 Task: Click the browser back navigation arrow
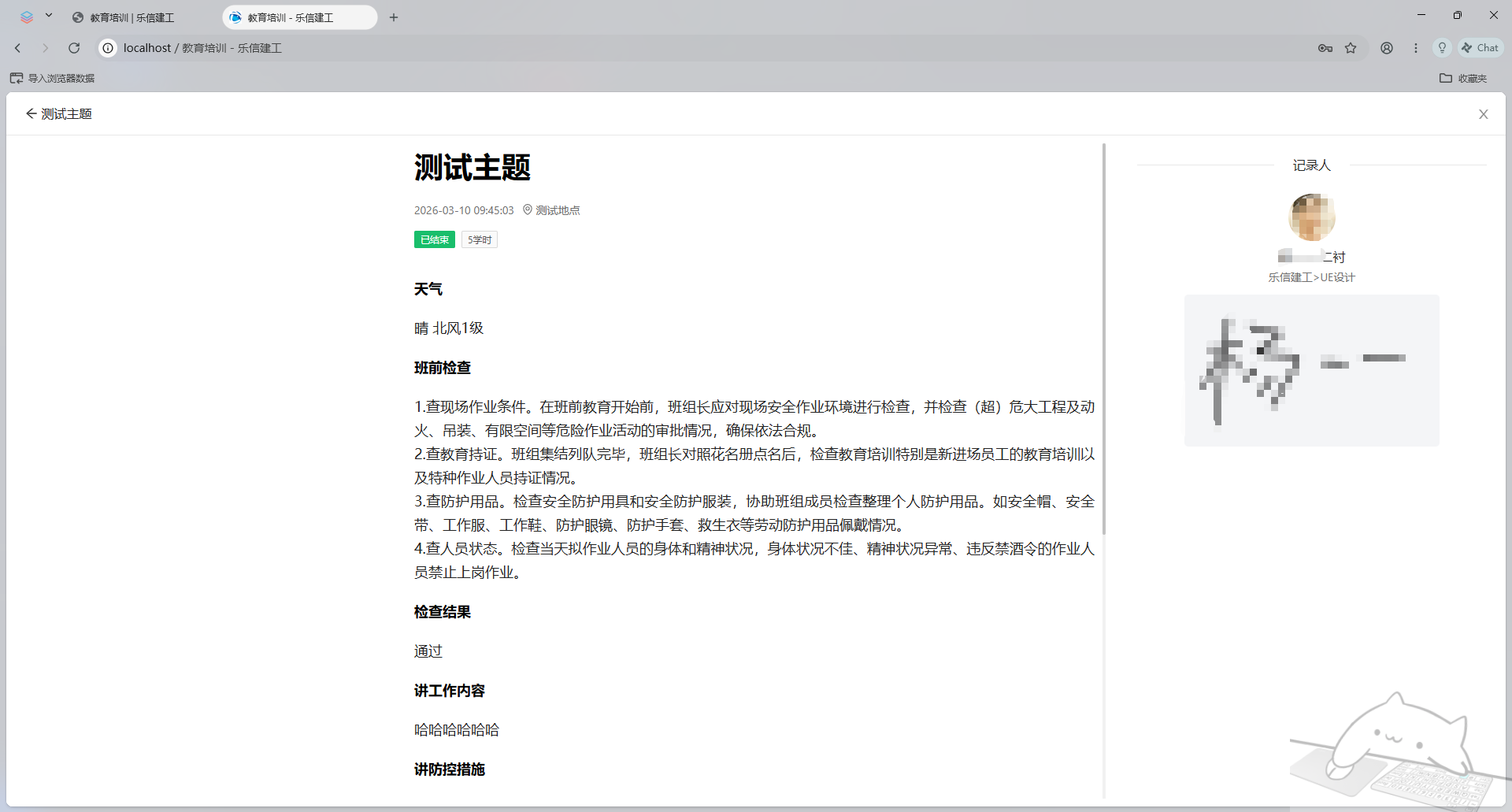tap(18, 48)
